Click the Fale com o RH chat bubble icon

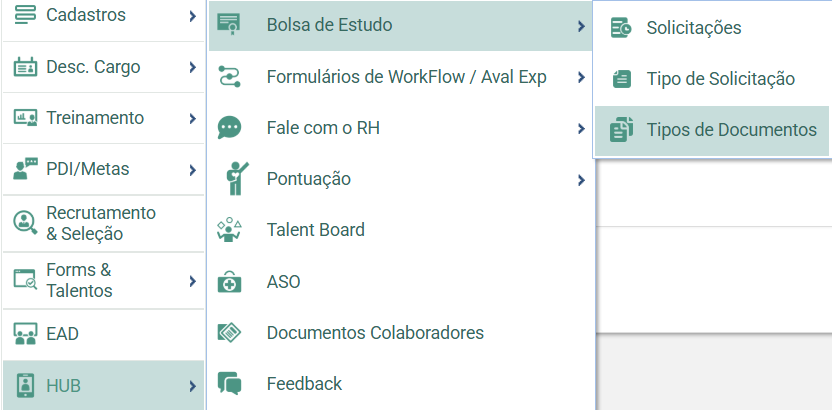pyautogui.click(x=229, y=128)
